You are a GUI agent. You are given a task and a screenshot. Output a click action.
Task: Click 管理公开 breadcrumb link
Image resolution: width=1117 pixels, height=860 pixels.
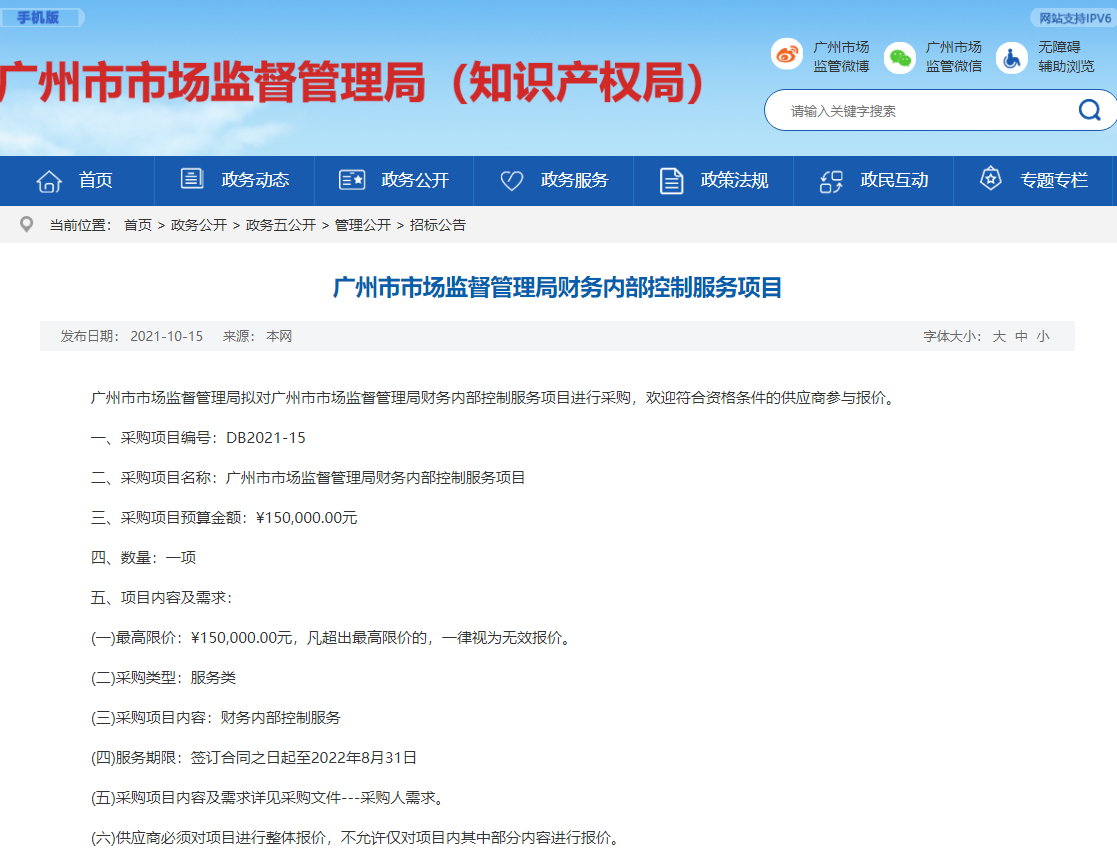[x=362, y=225]
